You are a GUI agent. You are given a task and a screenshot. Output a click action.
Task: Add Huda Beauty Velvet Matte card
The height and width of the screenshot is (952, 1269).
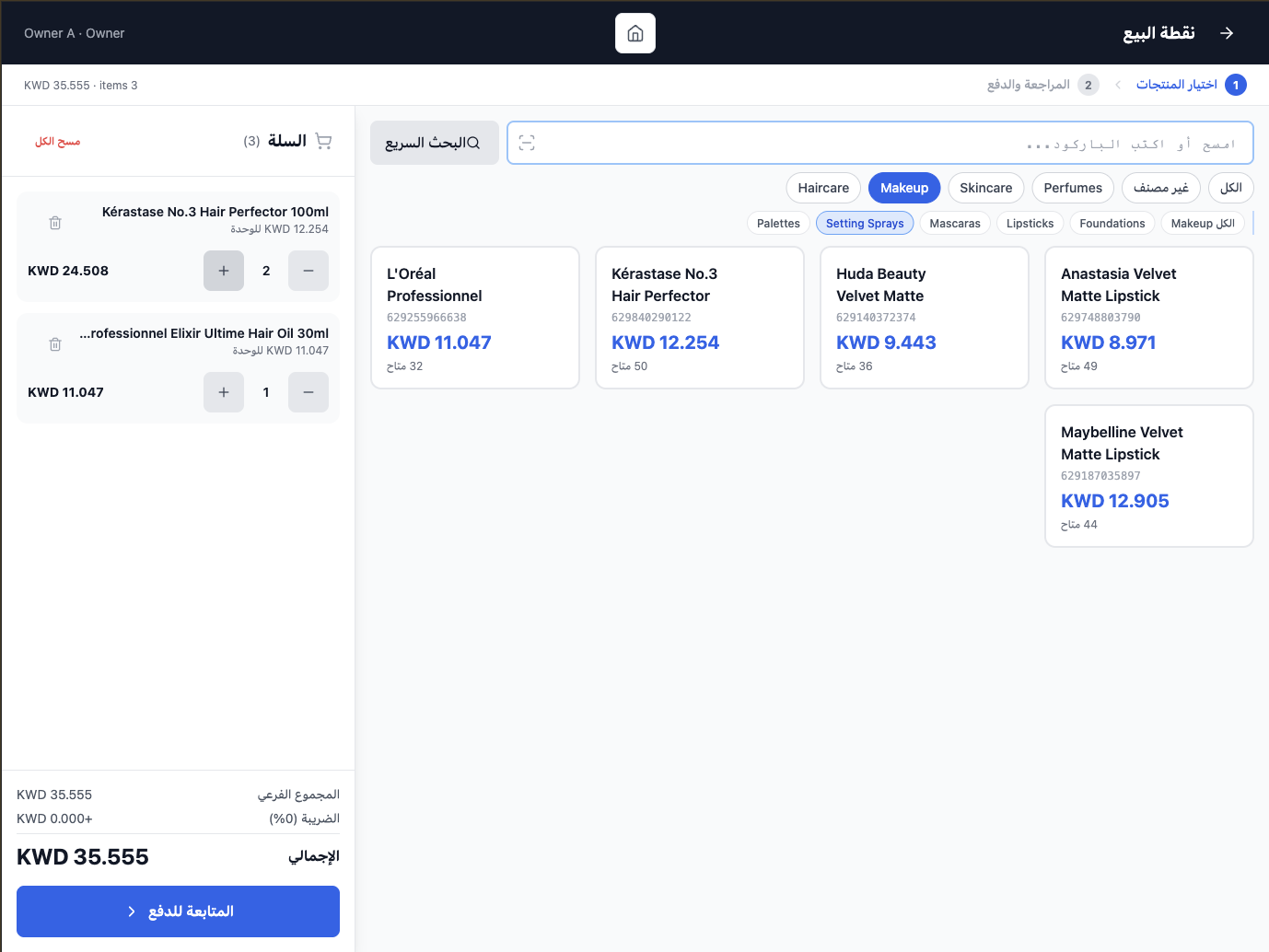925,318
